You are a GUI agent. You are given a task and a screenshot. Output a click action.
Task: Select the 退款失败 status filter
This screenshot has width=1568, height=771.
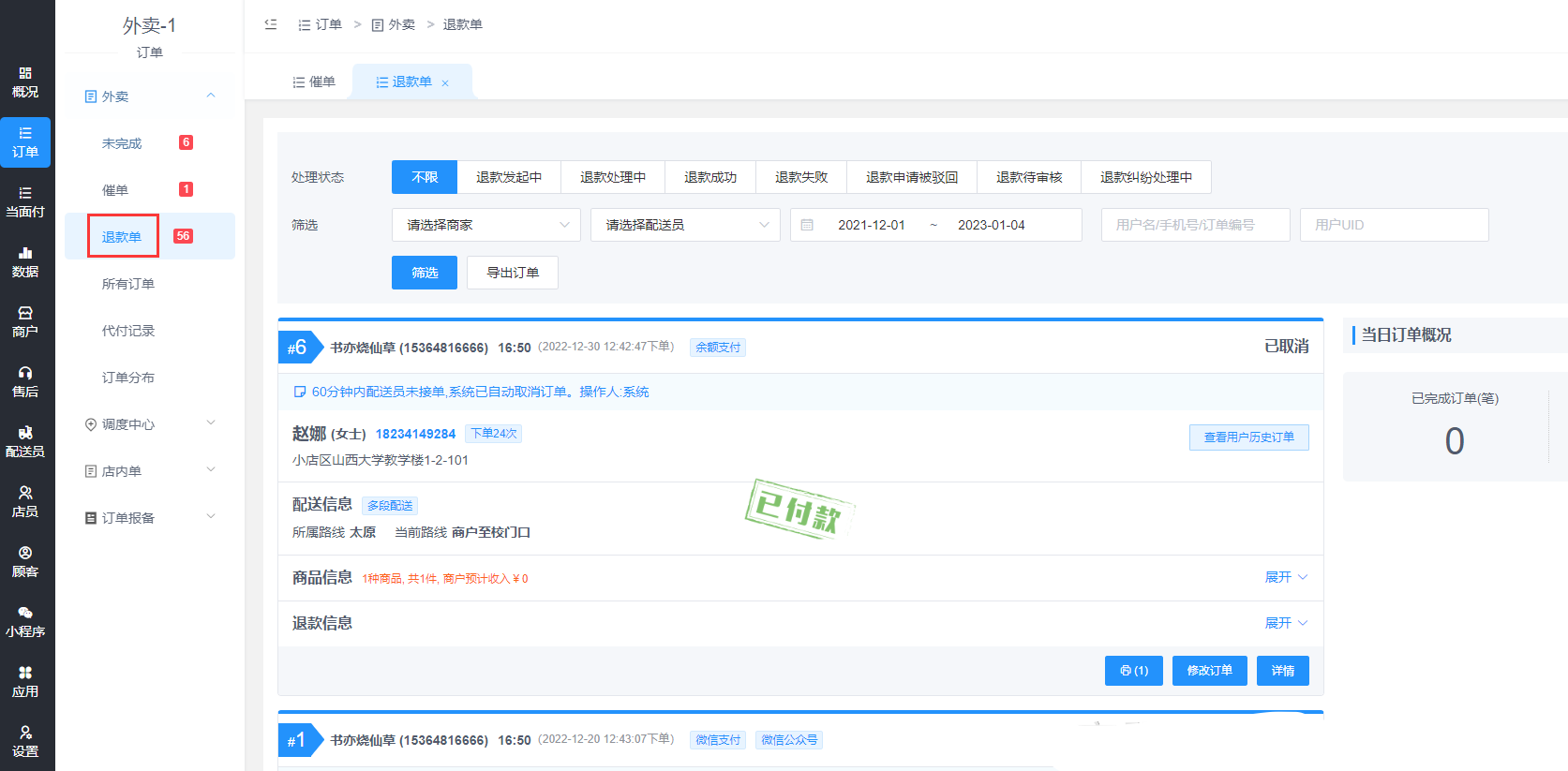click(x=801, y=177)
